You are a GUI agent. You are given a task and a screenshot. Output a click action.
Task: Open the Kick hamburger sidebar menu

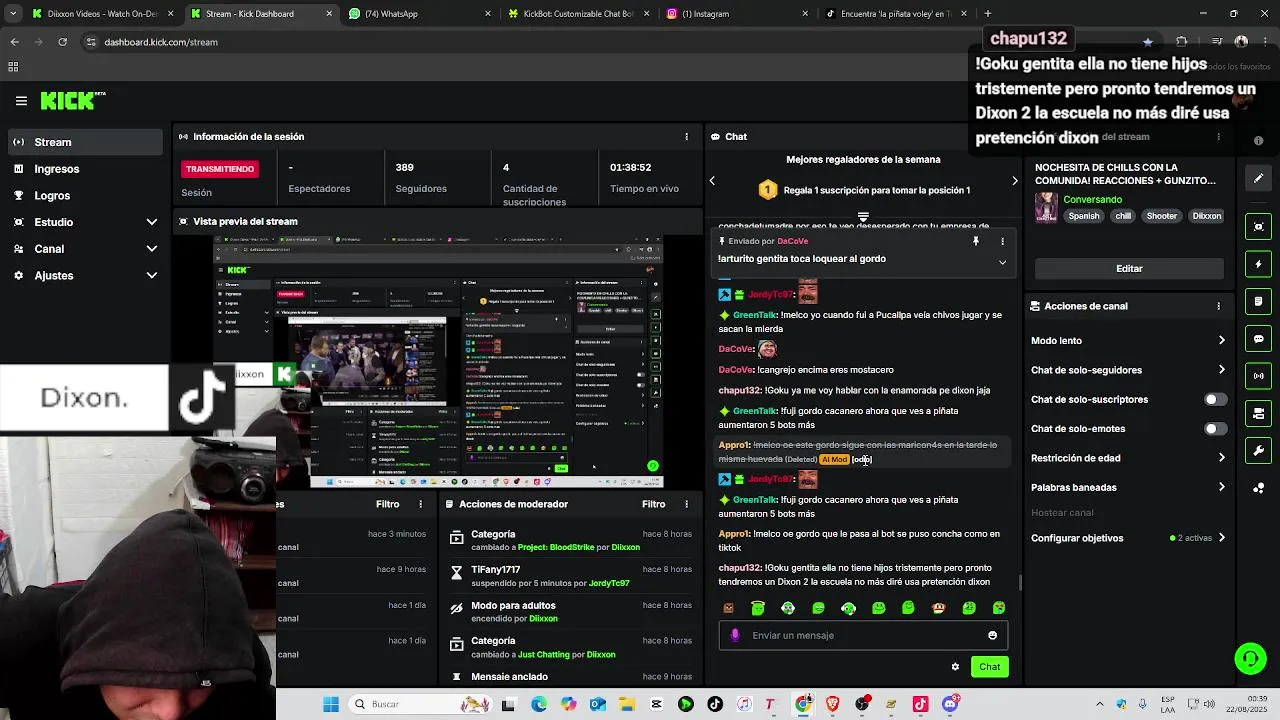pyautogui.click(x=21, y=101)
